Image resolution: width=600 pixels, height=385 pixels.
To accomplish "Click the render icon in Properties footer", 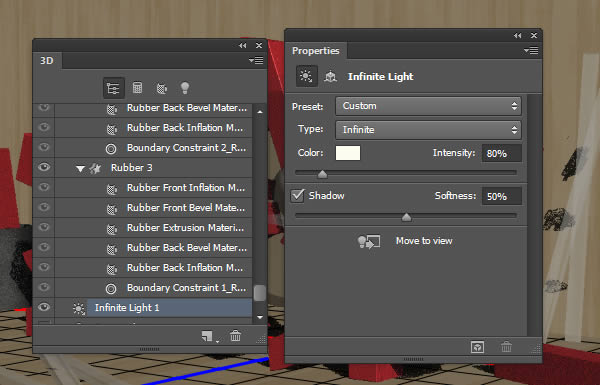I will [x=477, y=347].
